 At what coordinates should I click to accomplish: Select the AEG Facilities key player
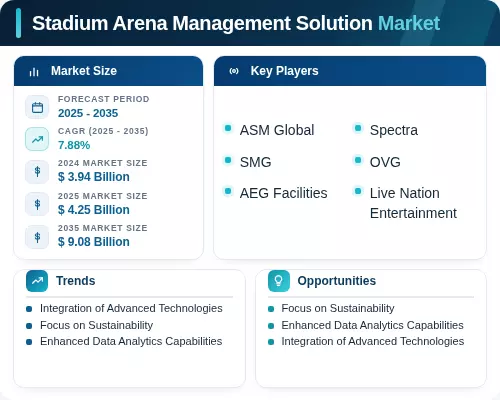(x=284, y=193)
